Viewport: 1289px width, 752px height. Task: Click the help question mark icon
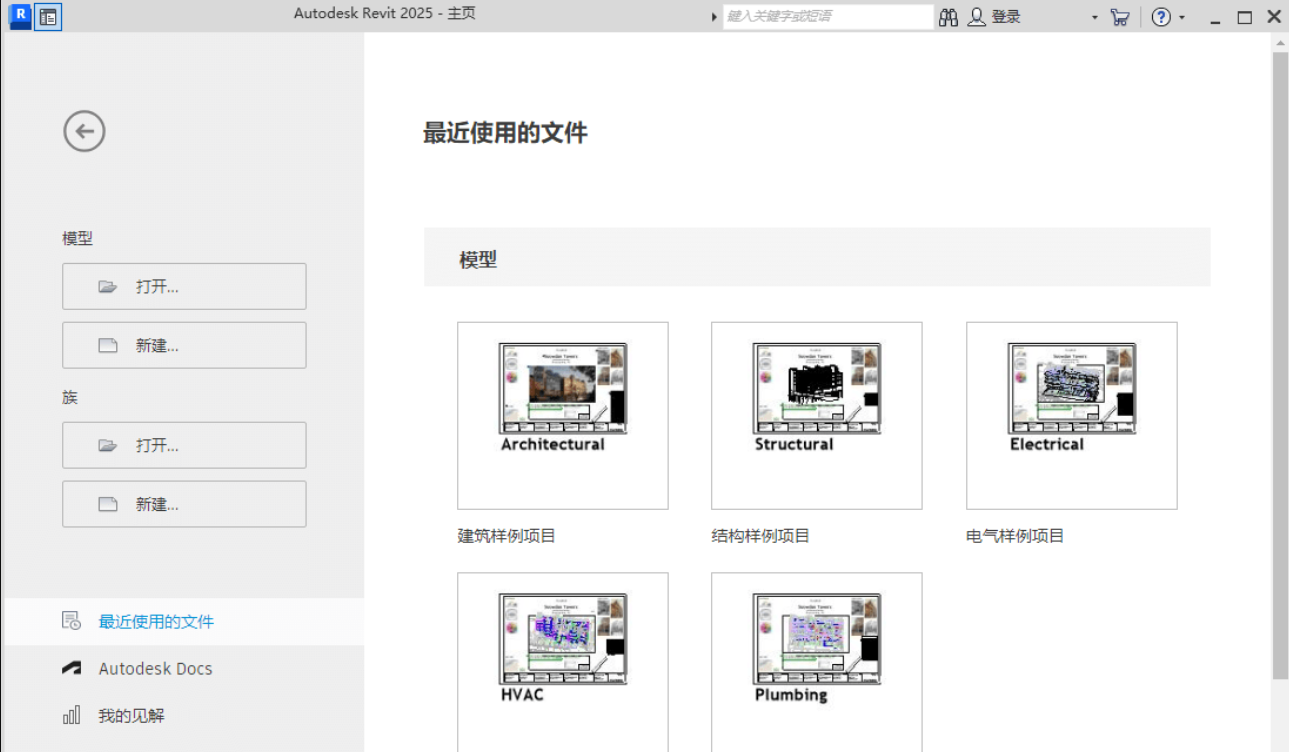(x=1161, y=17)
